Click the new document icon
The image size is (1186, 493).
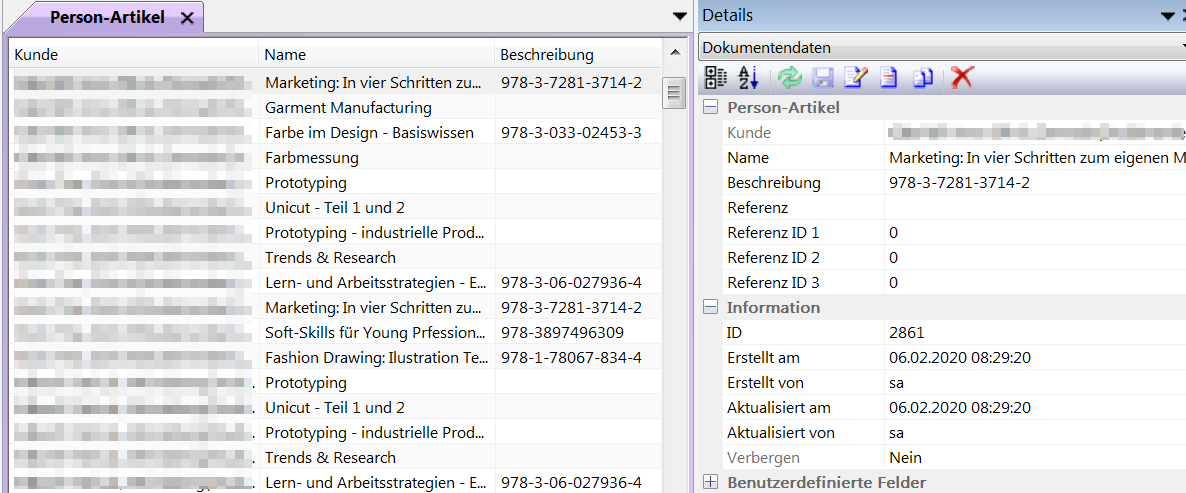888,77
